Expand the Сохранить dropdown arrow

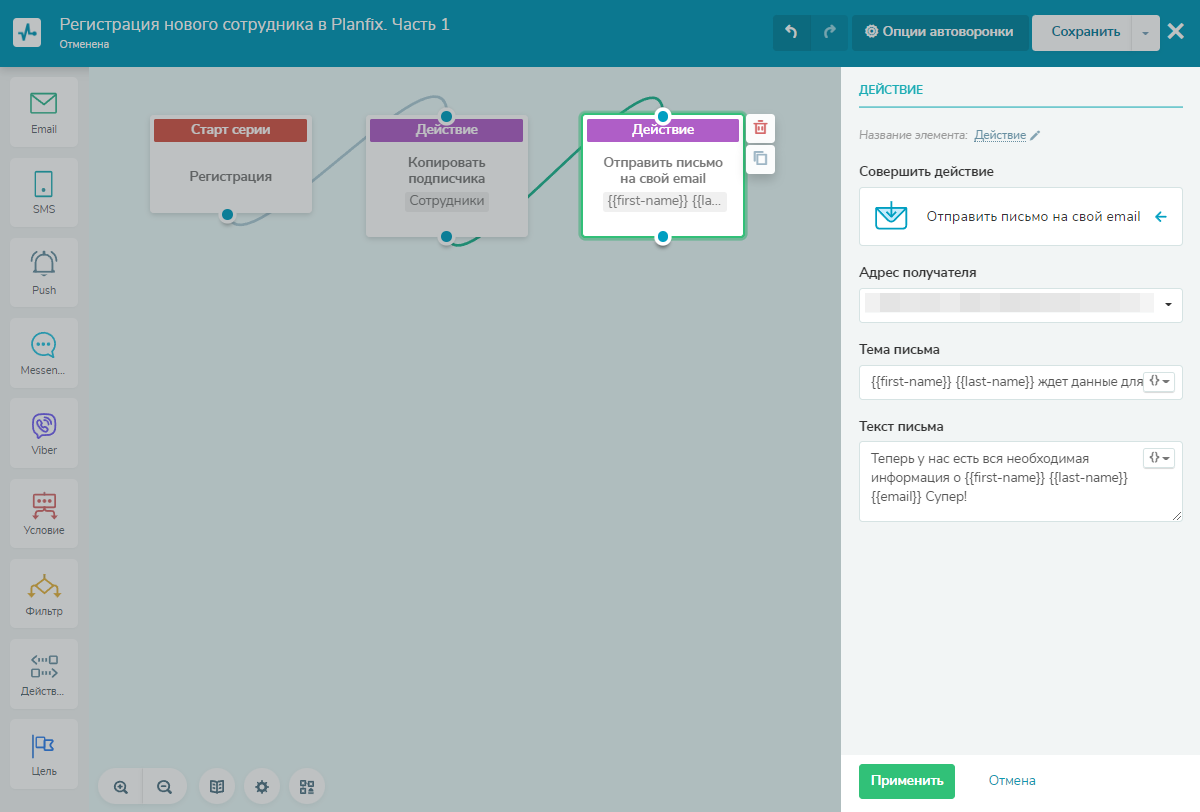pyautogui.click(x=1146, y=32)
